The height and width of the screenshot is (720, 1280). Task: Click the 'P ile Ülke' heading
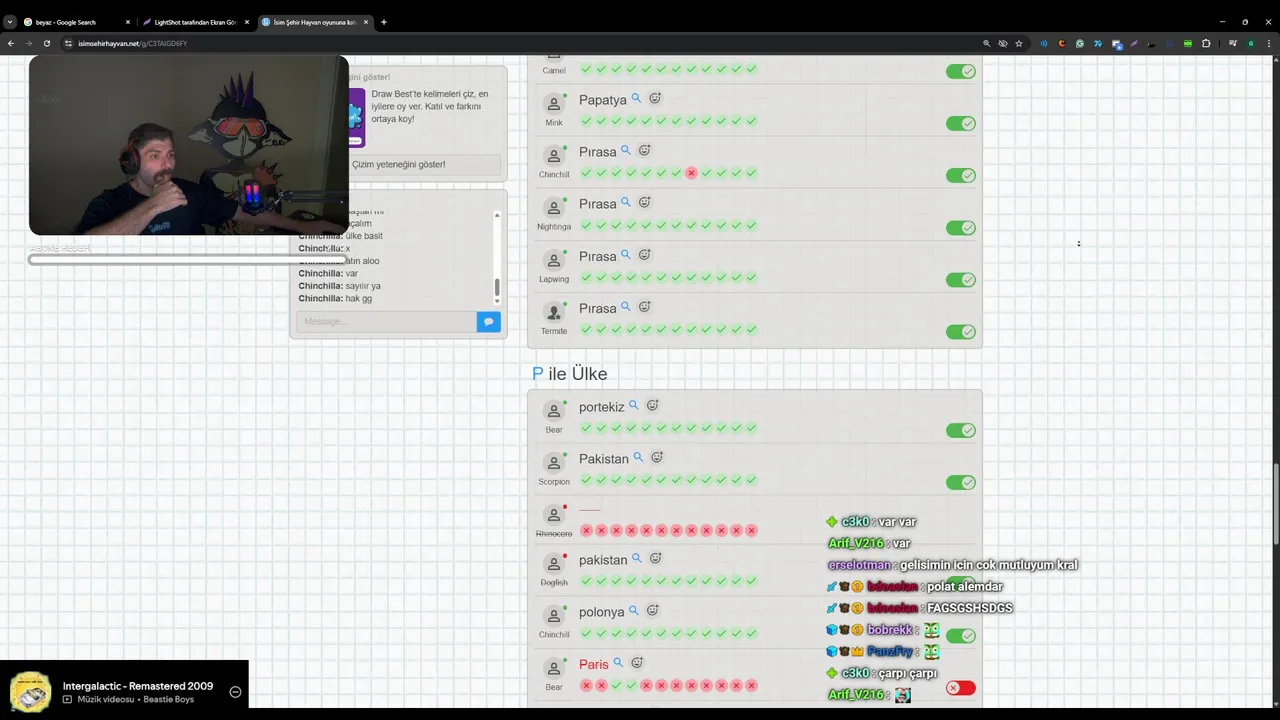pos(569,373)
